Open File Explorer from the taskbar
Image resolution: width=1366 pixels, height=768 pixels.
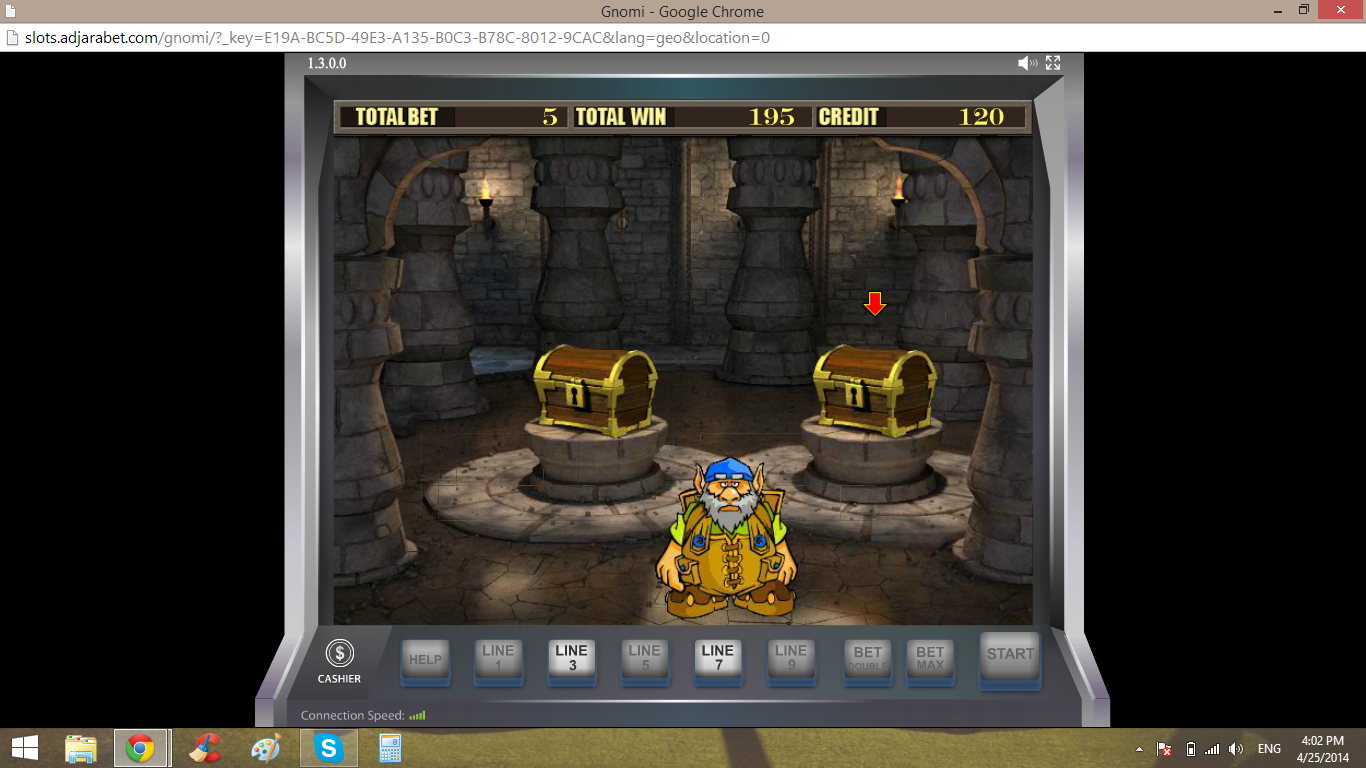[80, 748]
